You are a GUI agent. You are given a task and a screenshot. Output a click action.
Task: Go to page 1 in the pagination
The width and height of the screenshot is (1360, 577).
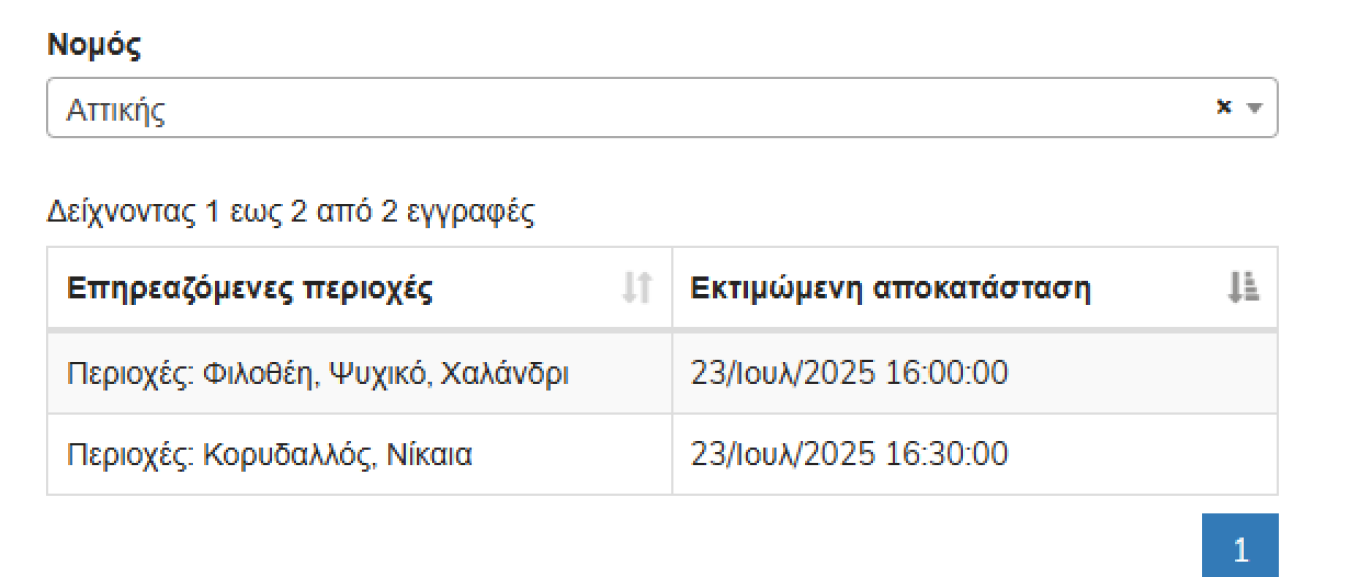coord(1241,550)
